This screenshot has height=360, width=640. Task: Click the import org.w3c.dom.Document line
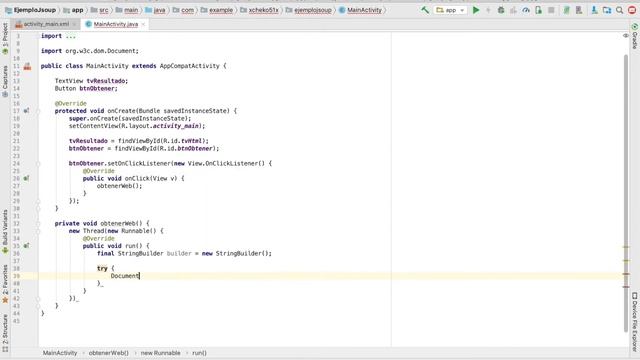pos(90,51)
